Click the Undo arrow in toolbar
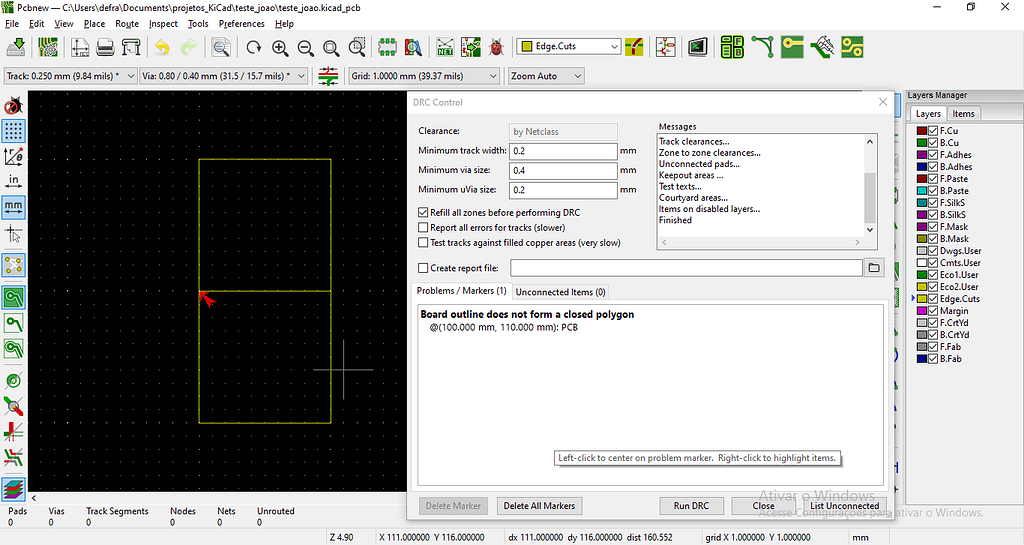The width and height of the screenshot is (1024, 545). pos(161,47)
